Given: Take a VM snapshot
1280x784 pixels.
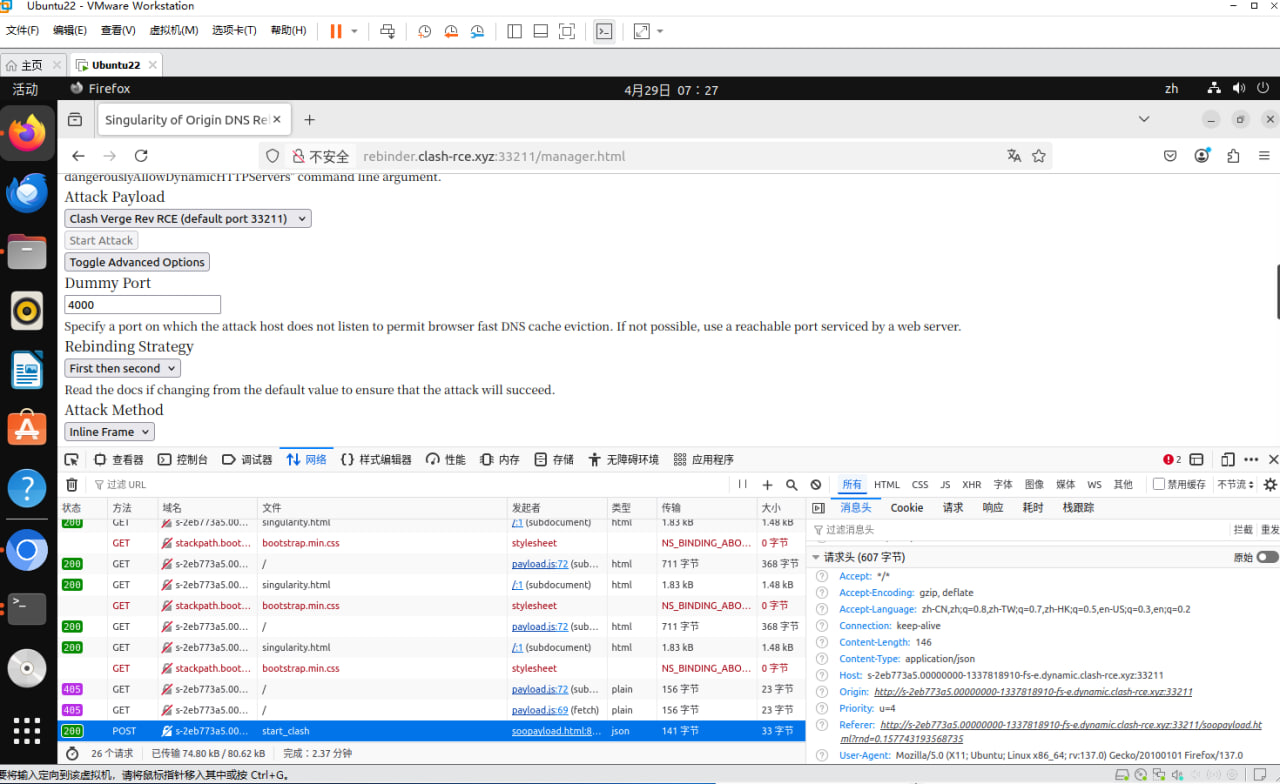Looking at the screenshot, I should 425,31.
